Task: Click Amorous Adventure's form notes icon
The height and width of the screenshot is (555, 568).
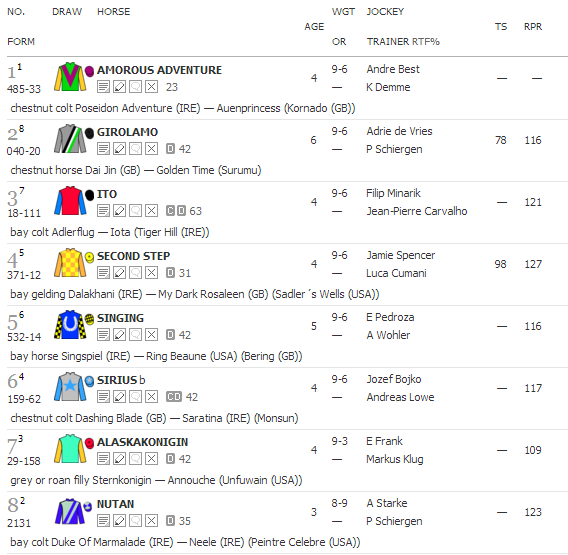Action: pyautogui.click(x=103, y=87)
